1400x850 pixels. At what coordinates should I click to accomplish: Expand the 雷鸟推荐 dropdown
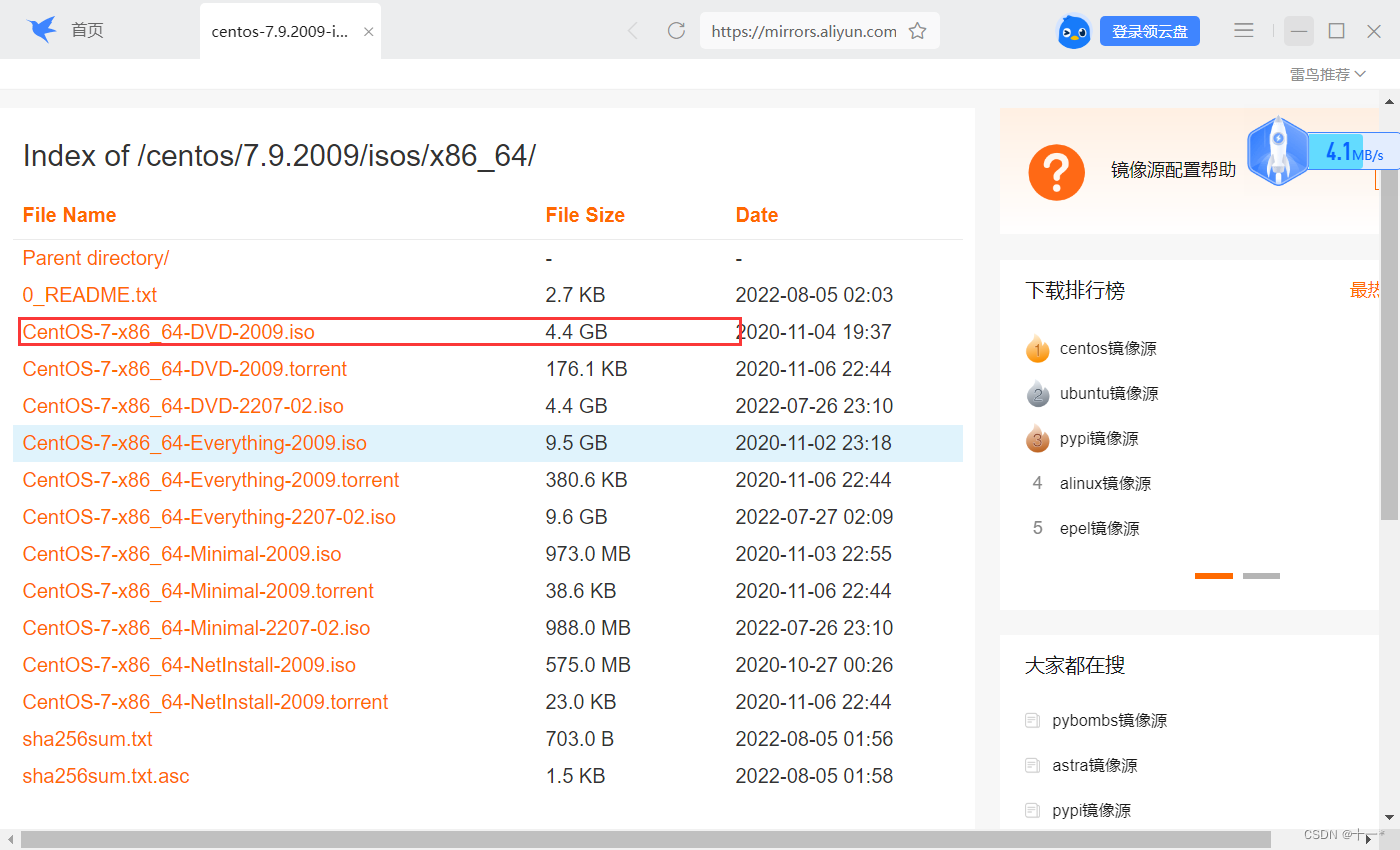(x=1328, y=74)
